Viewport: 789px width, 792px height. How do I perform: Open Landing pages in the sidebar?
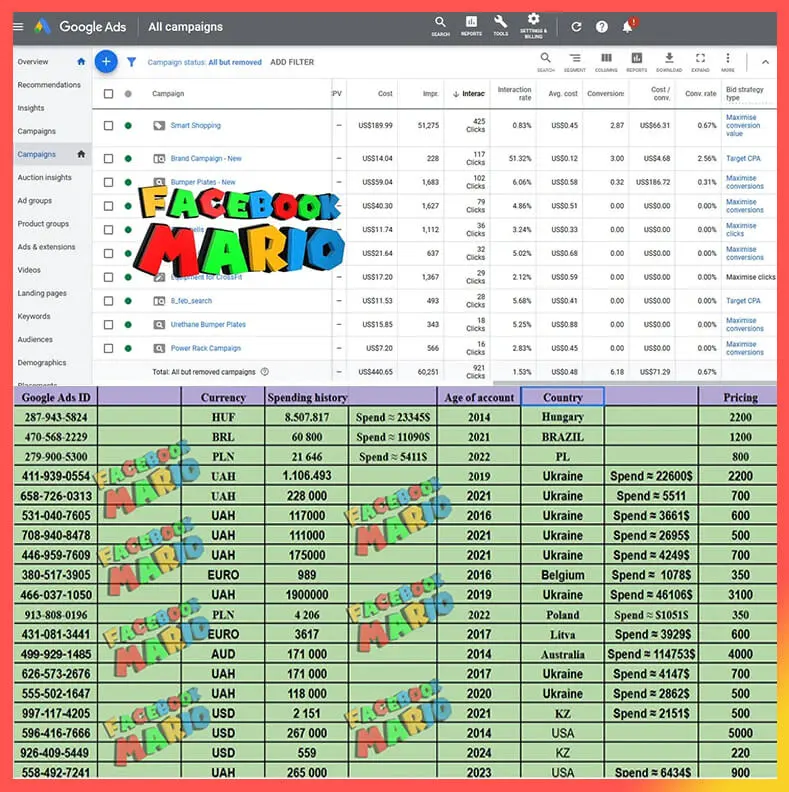(42, 293)
